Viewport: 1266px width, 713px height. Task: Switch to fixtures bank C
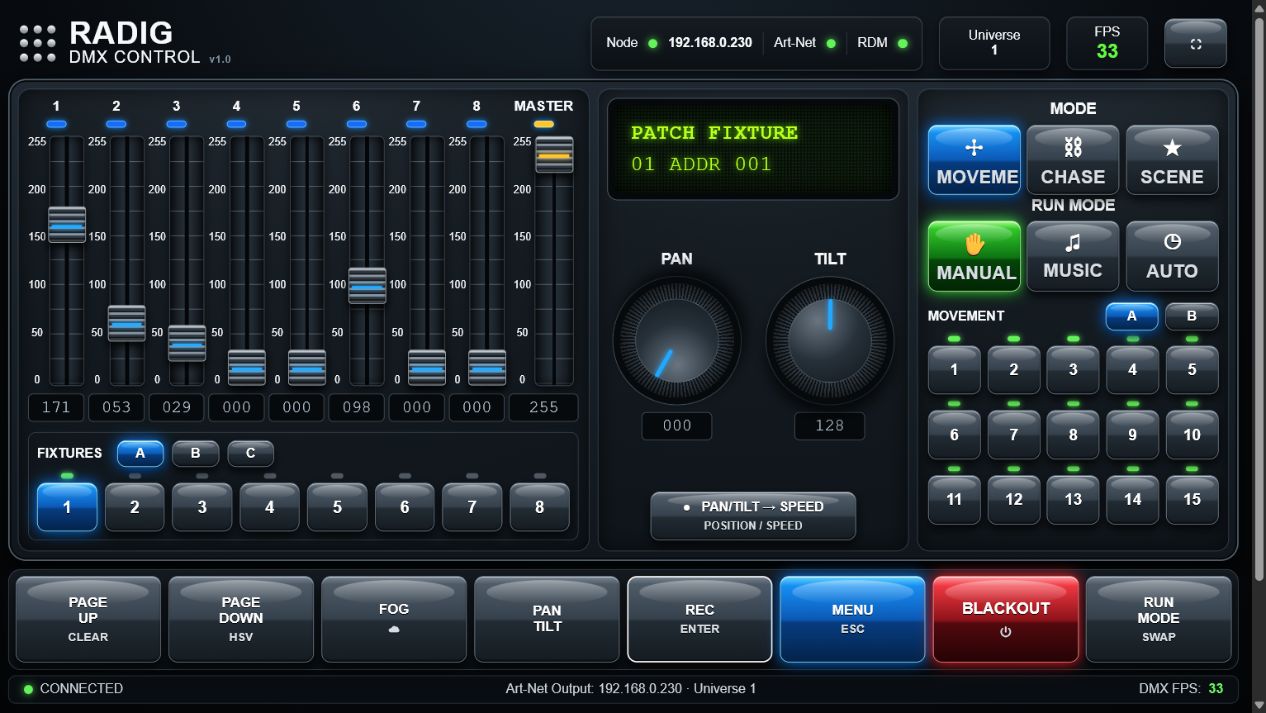(x=250, y=453)
